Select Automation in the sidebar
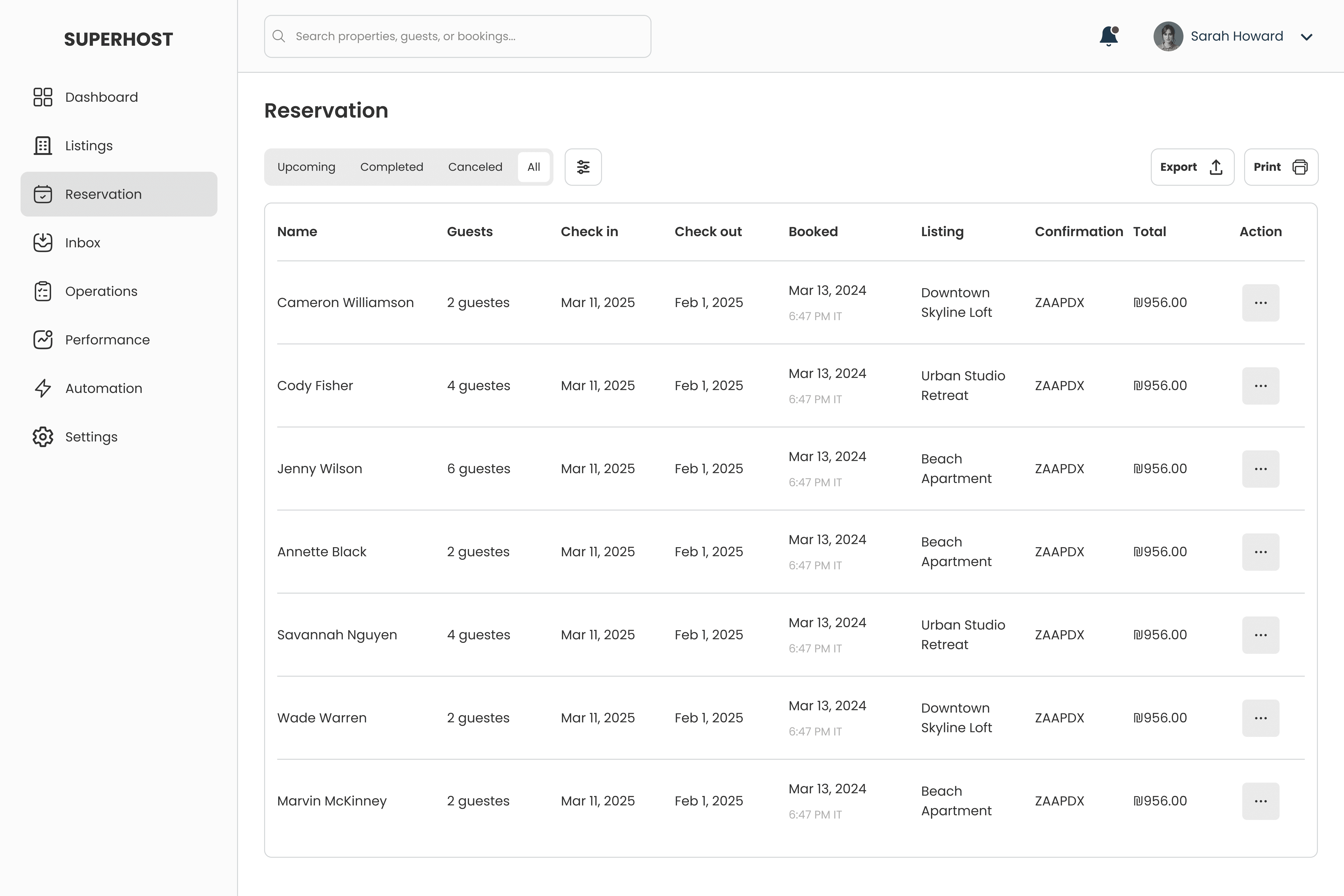 [103, 388]
